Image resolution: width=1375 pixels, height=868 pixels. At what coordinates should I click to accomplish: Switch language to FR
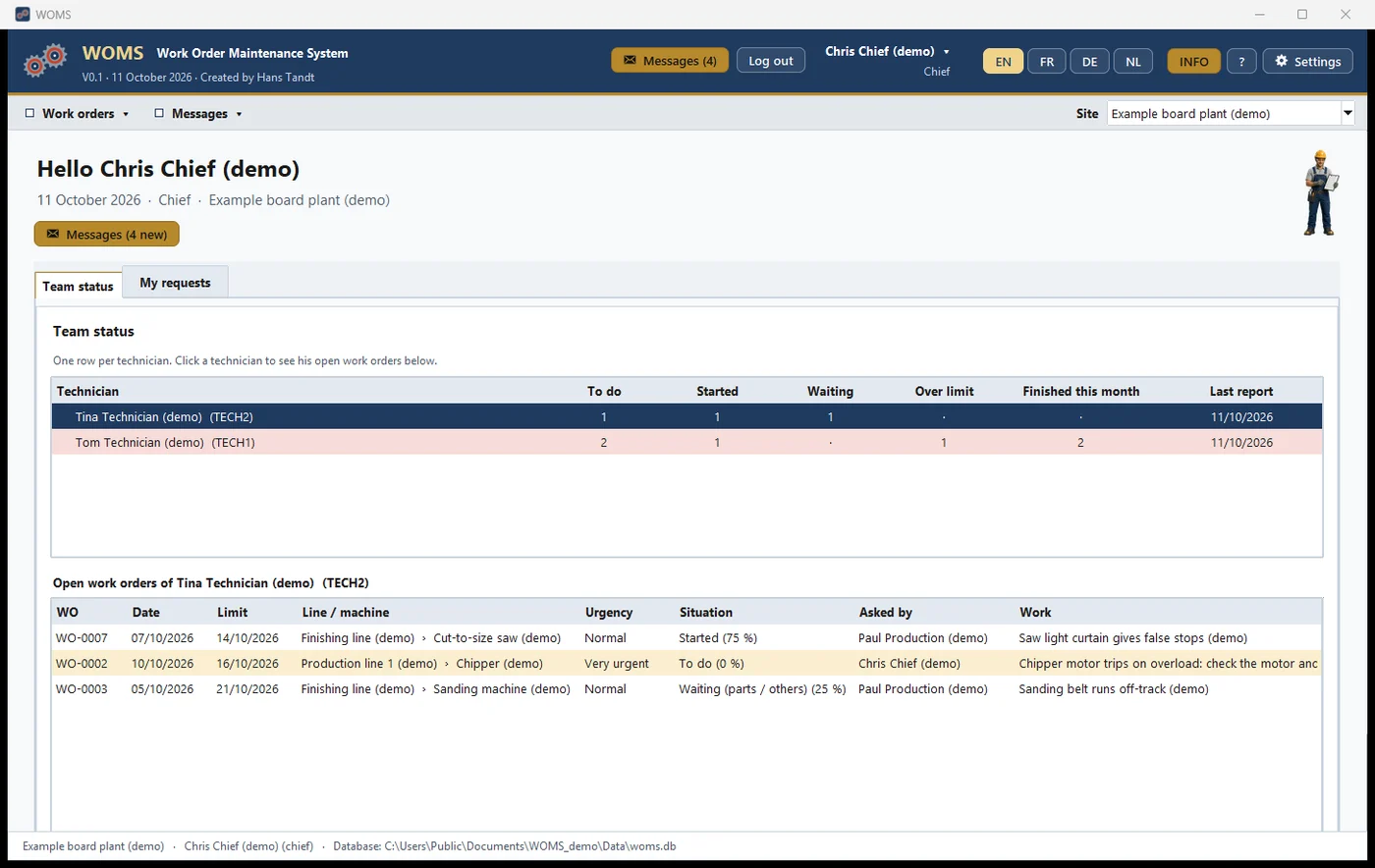point(1047,61)
